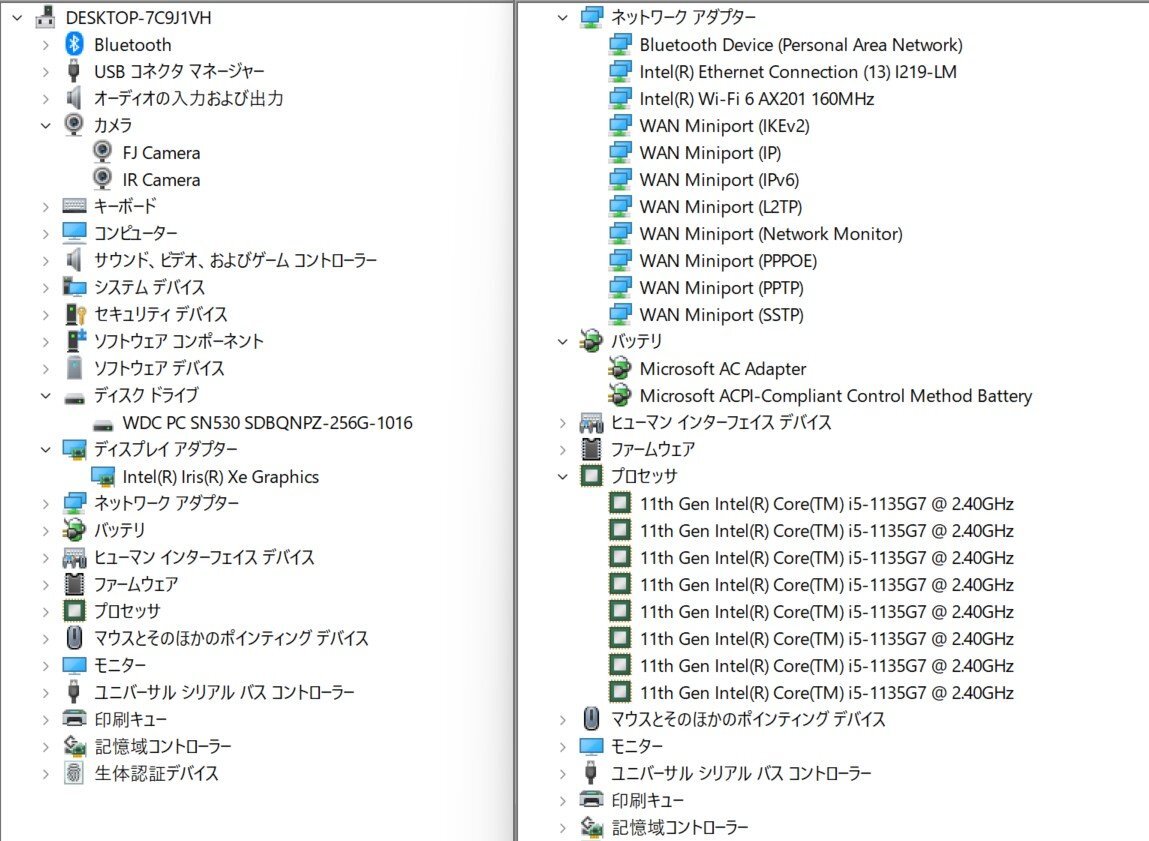Expand モニター in right pane
Screen dimensions: 1149x841
tap(562, 746)
